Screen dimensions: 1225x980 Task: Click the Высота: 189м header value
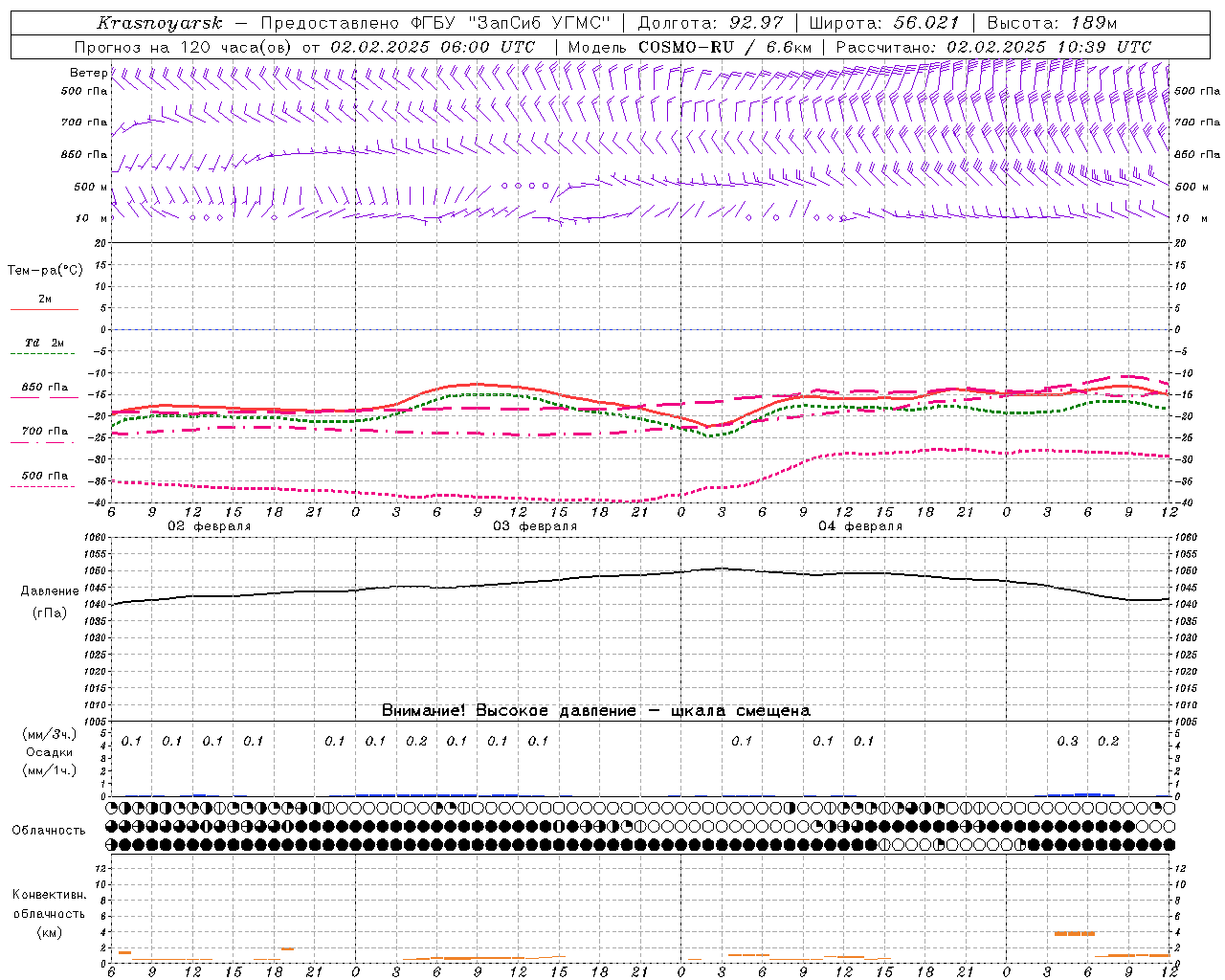click(x=1052, y=23)
